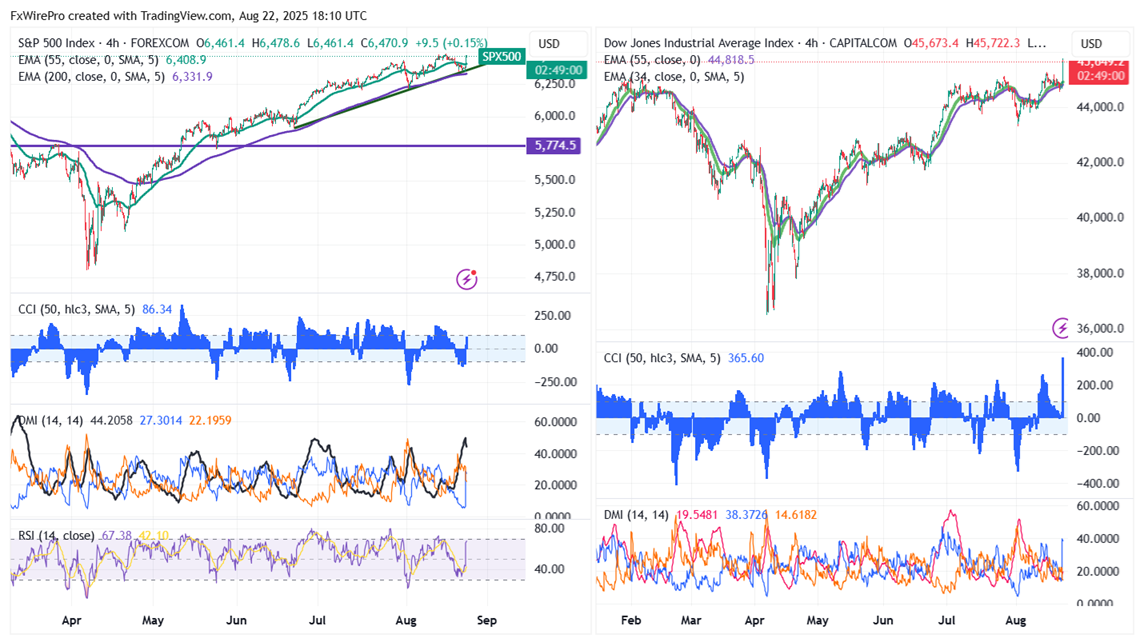
Task: Click the 6,000.0 level on the S&P price axis
Action: click(x=555, y=116)
